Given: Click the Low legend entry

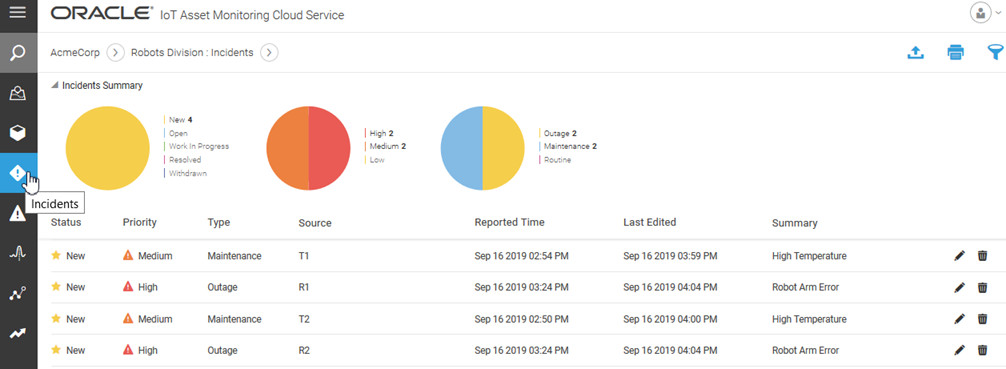Looking at the screenshot, I should 375,160.
